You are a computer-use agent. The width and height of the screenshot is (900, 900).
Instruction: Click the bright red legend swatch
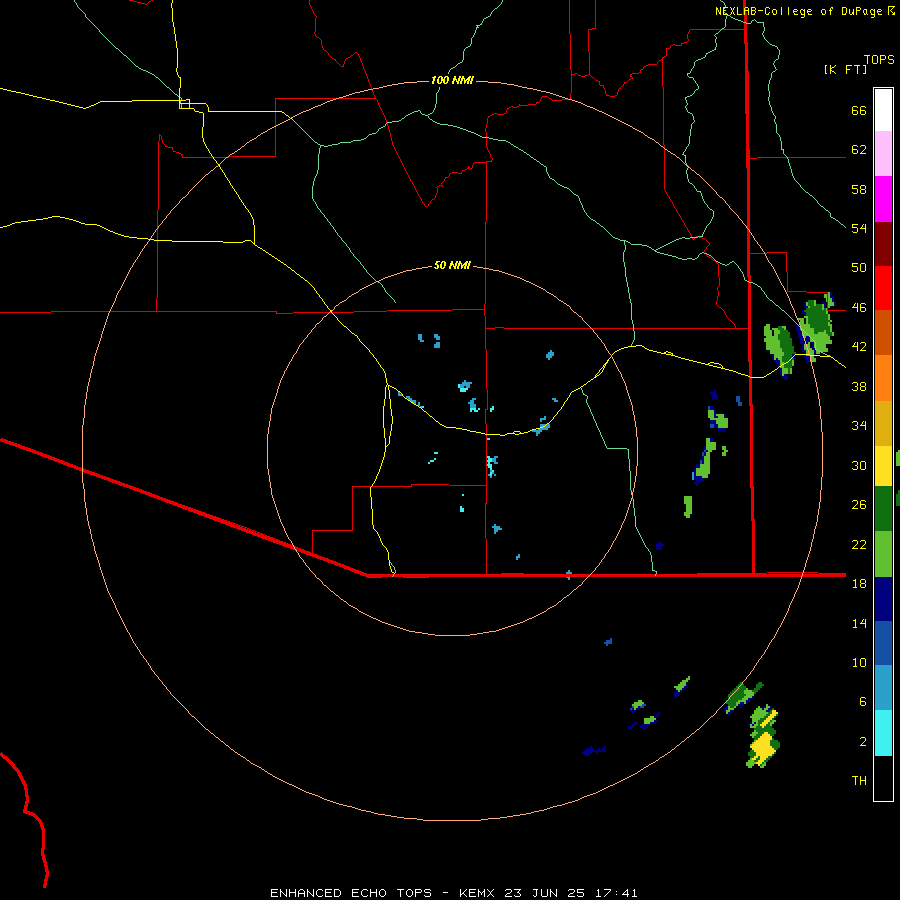pos(883,288)
